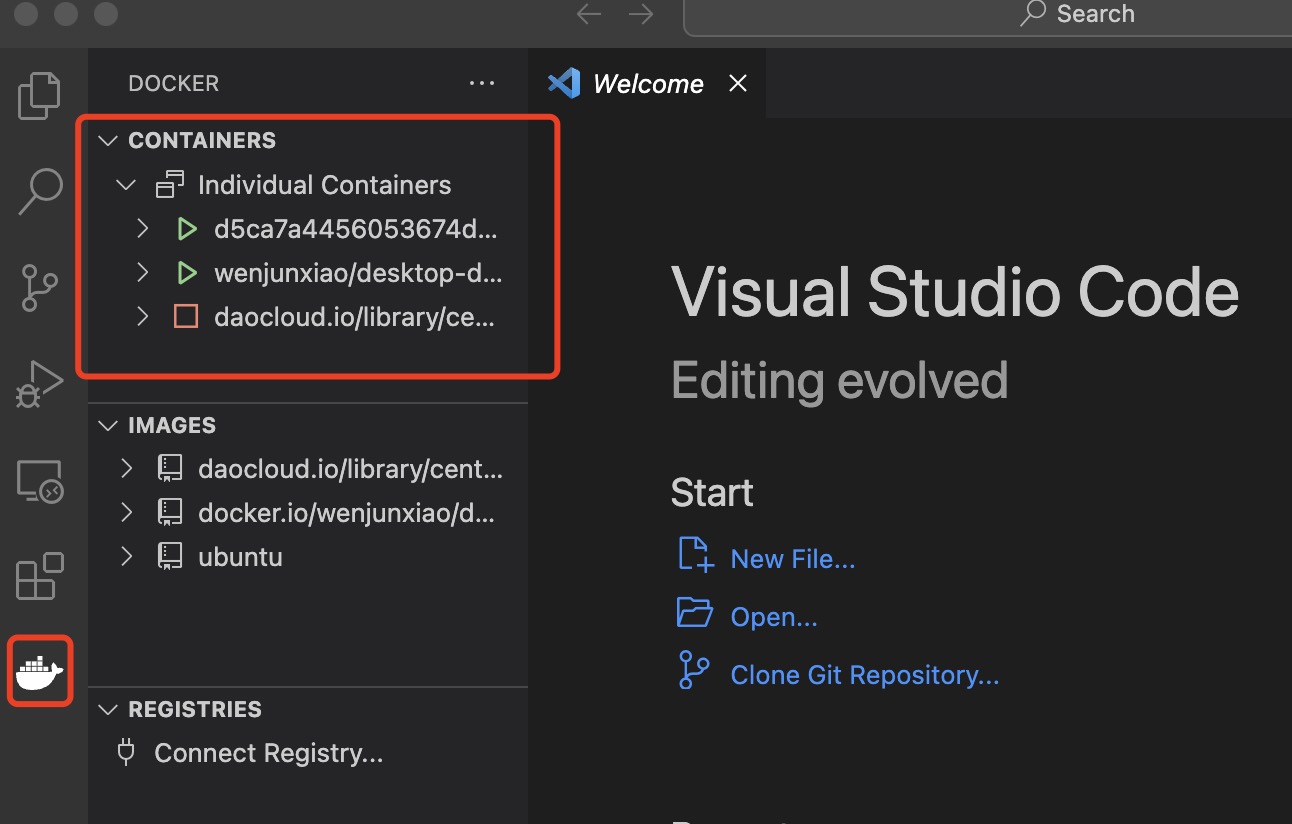Expand the ubuntu image entry
The width and height of the screenshot is (1292, 824).
[x=126, y=556]
